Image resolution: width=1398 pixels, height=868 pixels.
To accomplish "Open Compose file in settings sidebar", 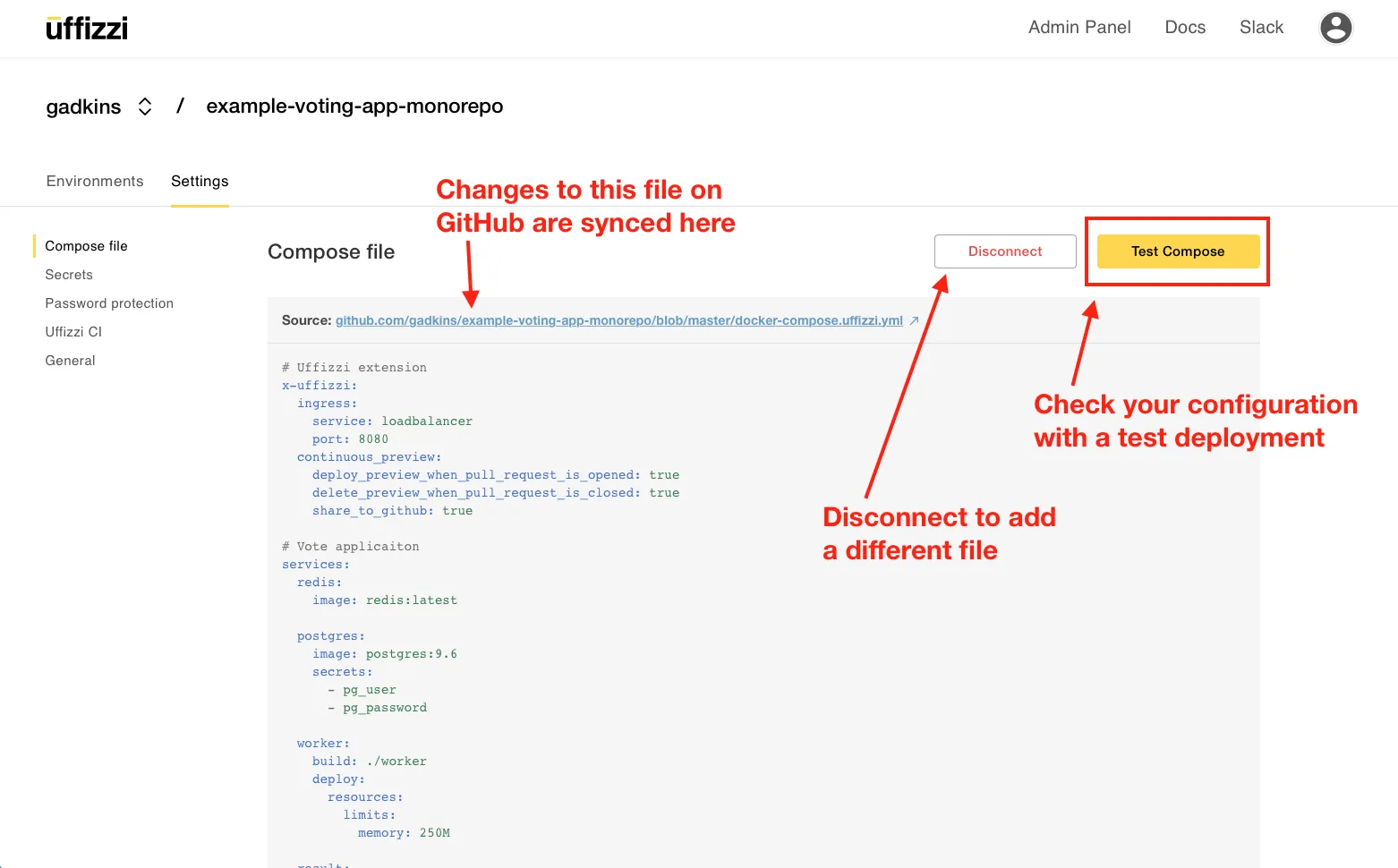I will tap(86, 246).
